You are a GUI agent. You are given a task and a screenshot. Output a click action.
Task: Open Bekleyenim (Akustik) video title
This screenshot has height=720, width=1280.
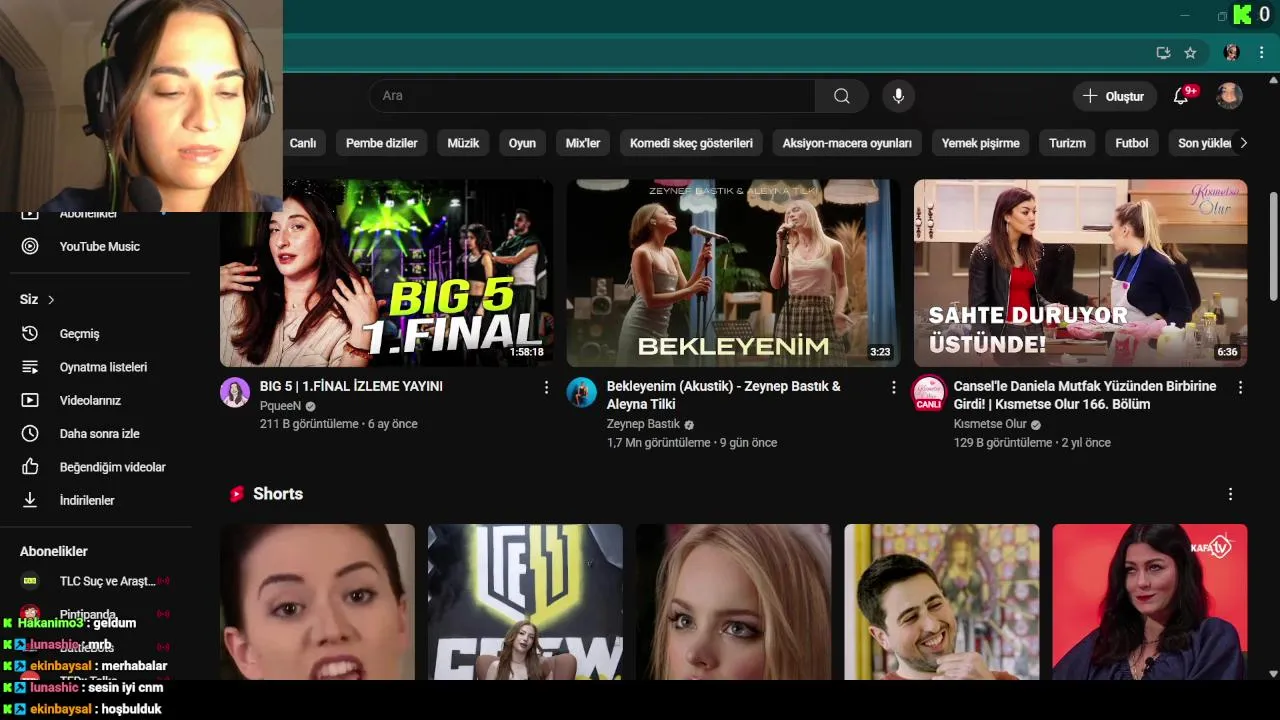tap(724, 395)
